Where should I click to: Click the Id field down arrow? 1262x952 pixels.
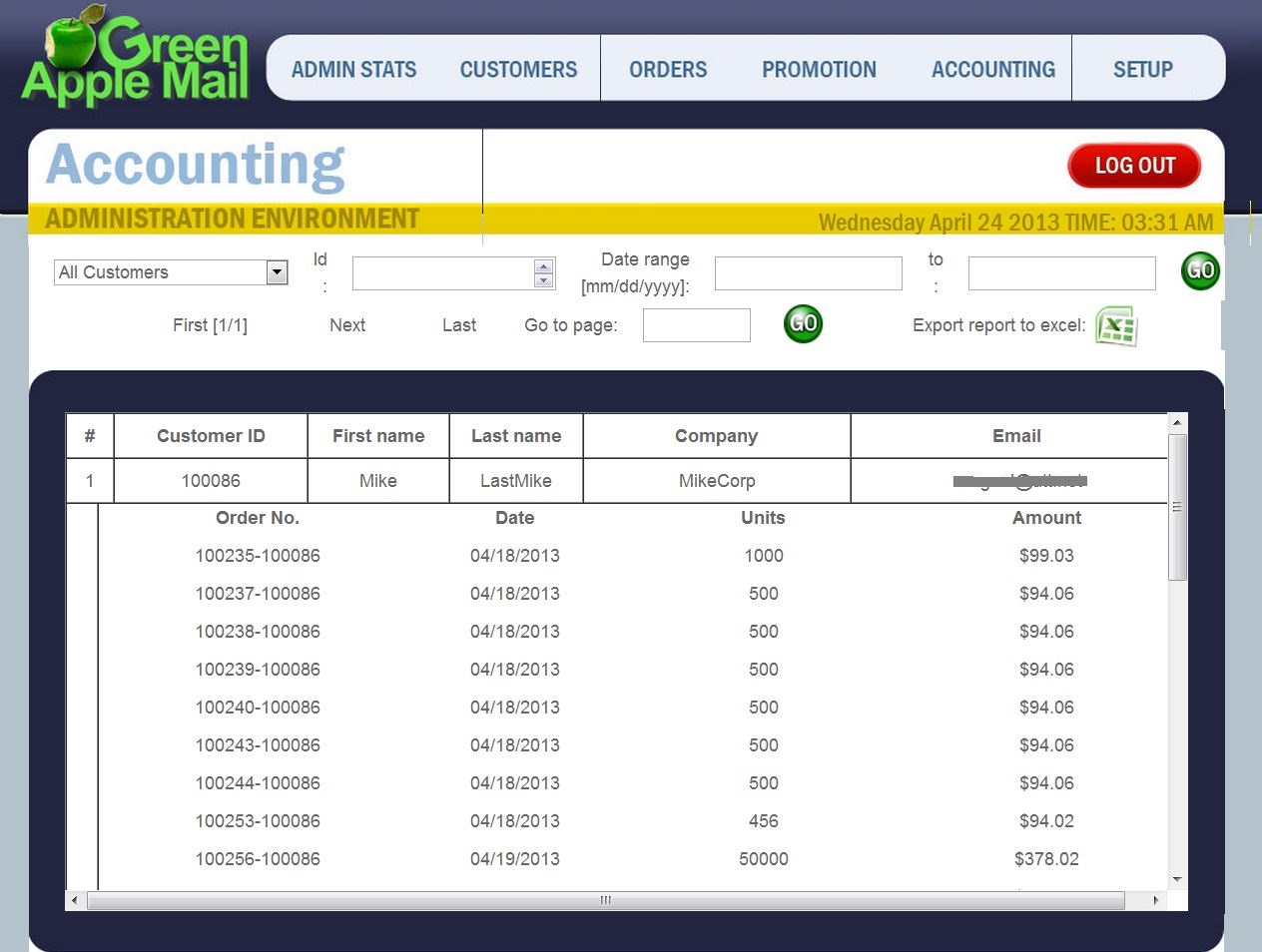[x=543, y=280]
